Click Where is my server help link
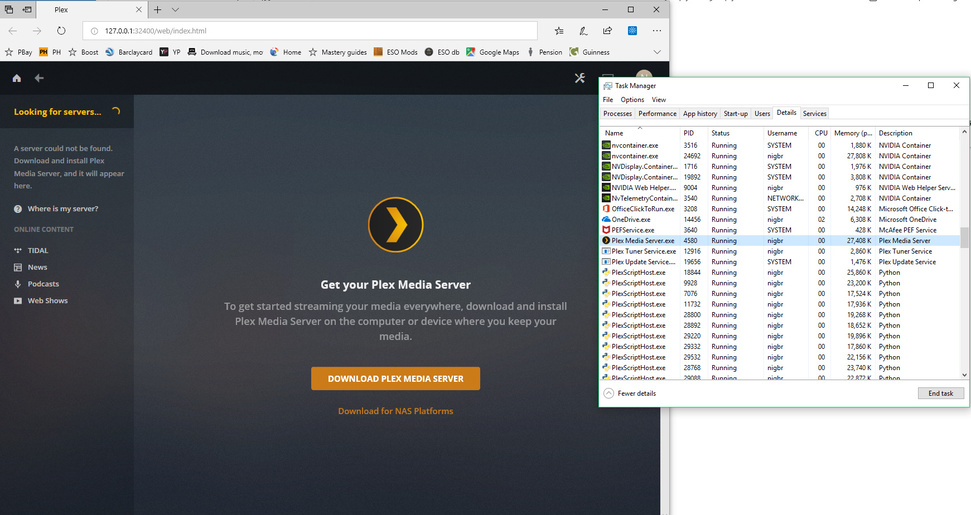Image resolution: width=971 pixels, height=515 pixels. coord(56,209)
